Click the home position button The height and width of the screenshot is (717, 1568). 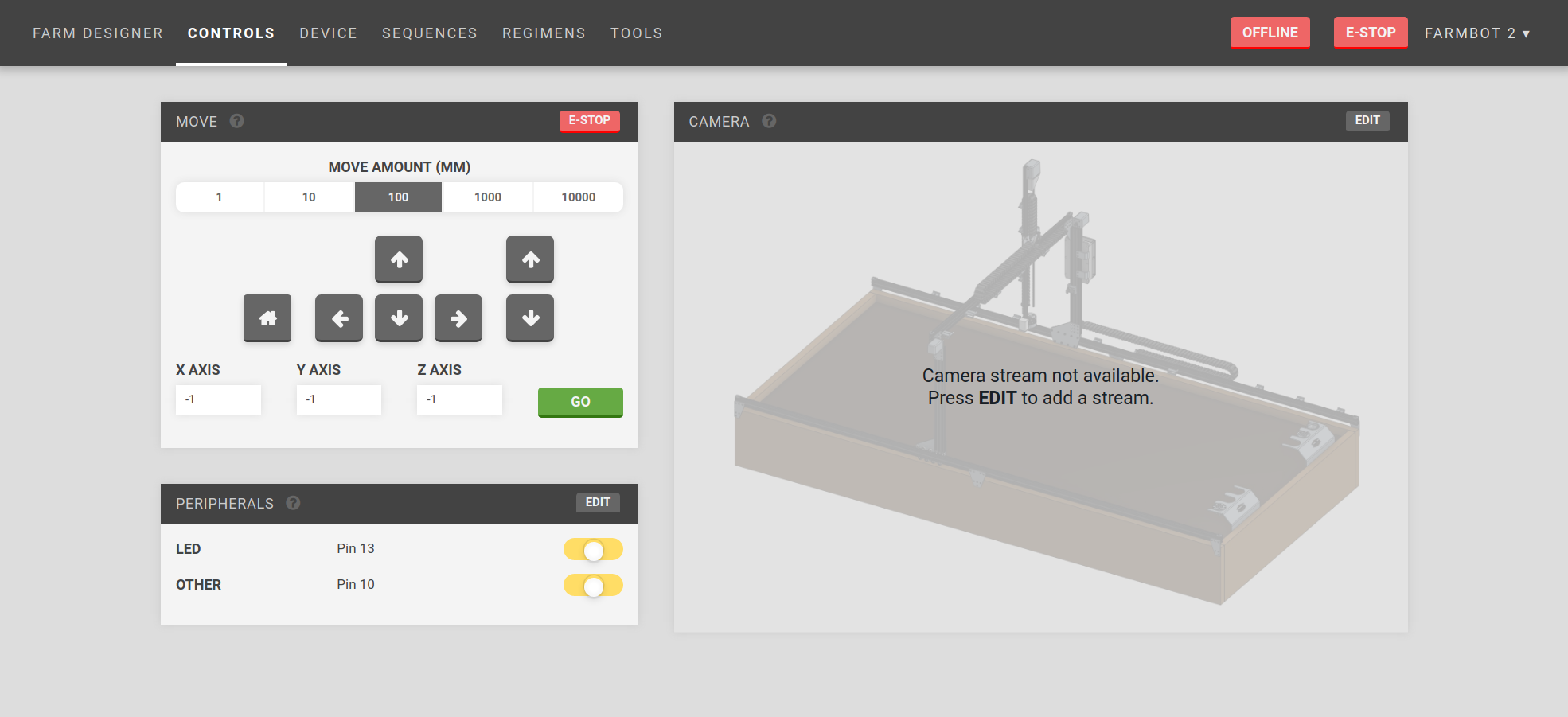(267, 318)
